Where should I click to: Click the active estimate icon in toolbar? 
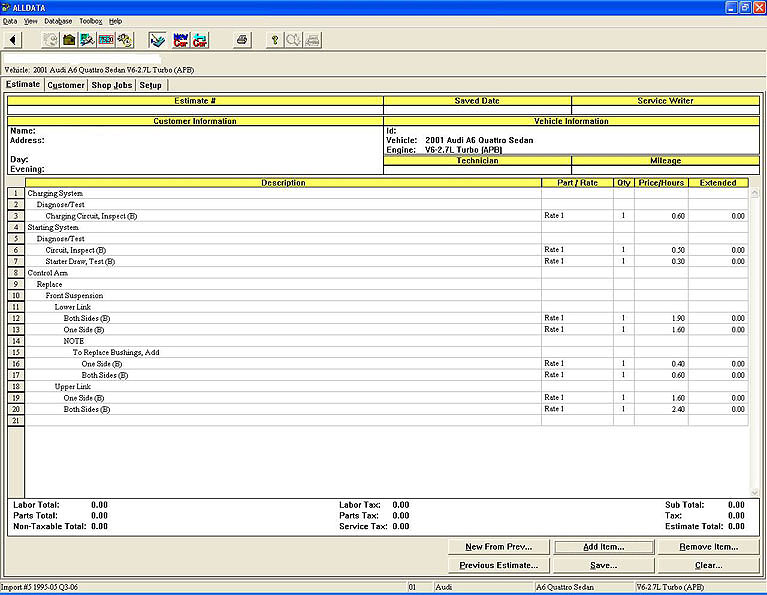(x=157, y=40)
